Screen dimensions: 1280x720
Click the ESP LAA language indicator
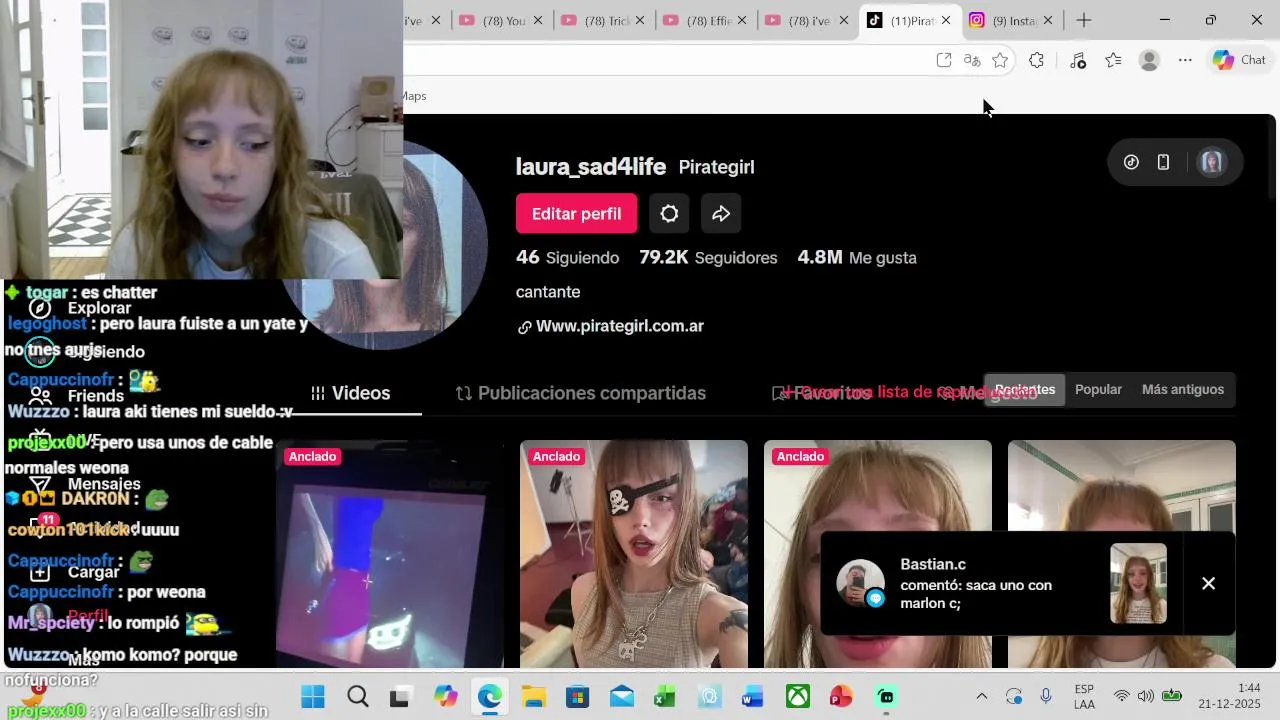[1084, 697]
